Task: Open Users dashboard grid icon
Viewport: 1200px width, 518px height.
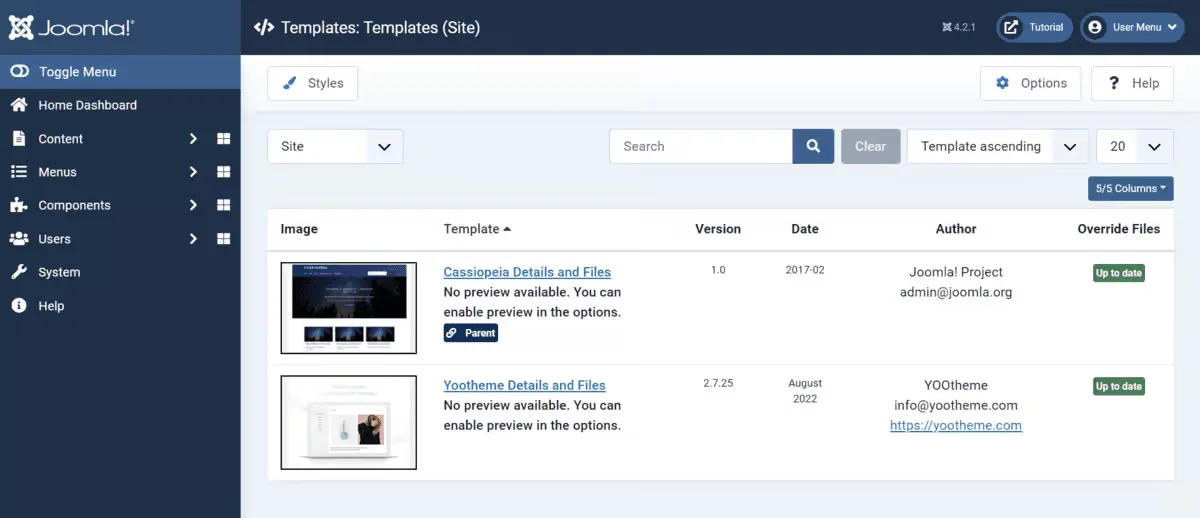Action: coord(224,239)
